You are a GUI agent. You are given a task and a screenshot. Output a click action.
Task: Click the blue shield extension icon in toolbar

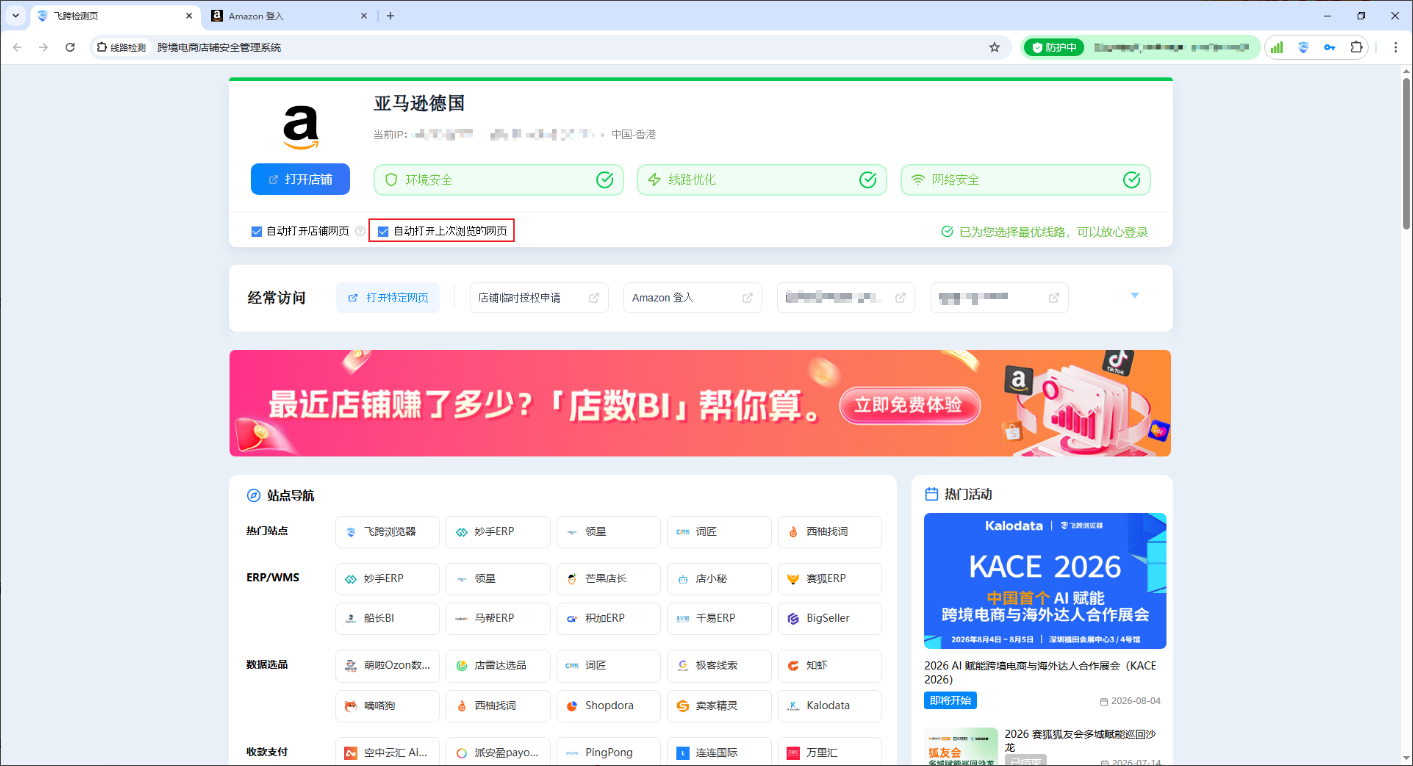(1303, 47)
